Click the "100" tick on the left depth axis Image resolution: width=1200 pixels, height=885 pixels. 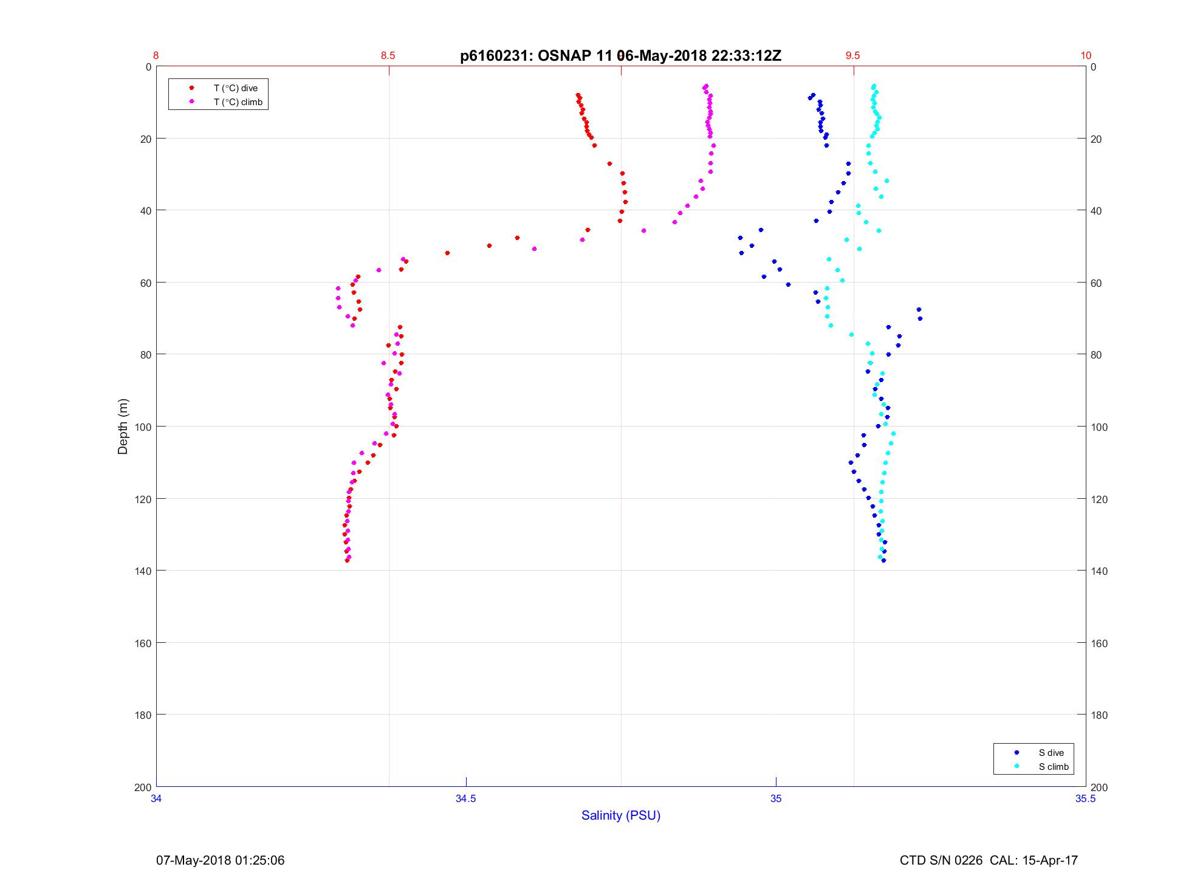click(142, 427)
